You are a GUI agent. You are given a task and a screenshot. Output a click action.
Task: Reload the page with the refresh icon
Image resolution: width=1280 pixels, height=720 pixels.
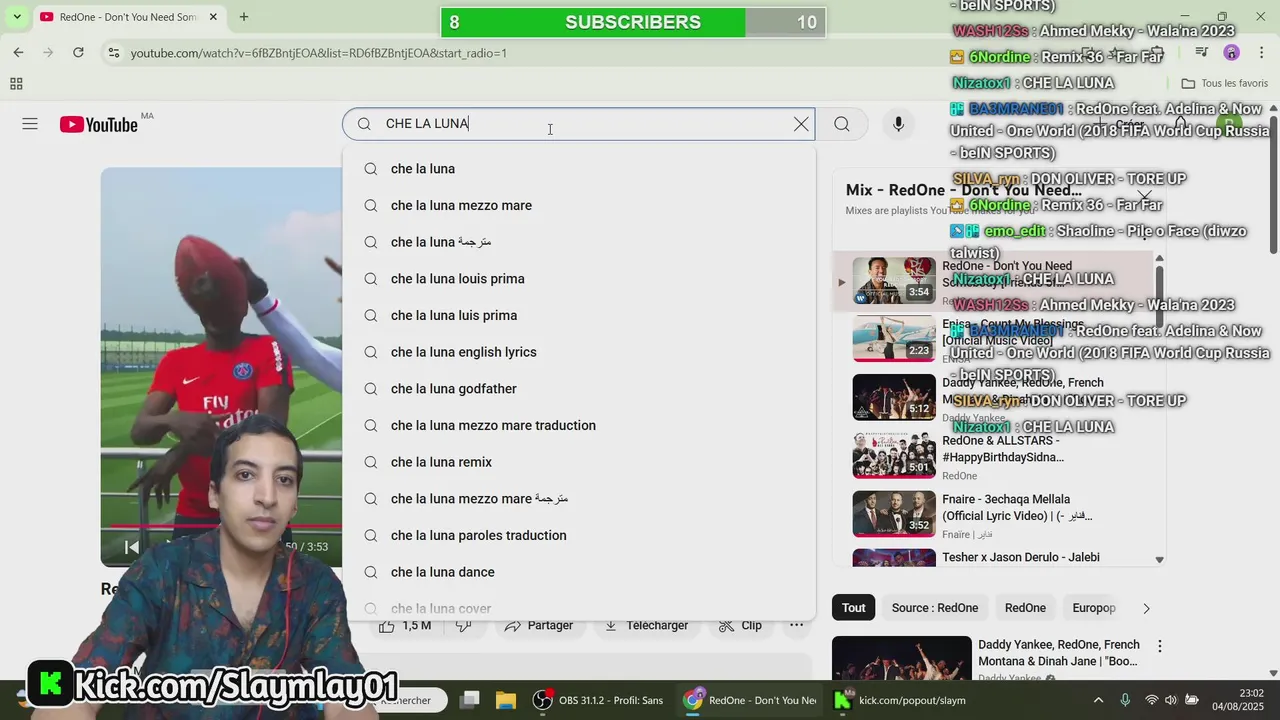78,52
